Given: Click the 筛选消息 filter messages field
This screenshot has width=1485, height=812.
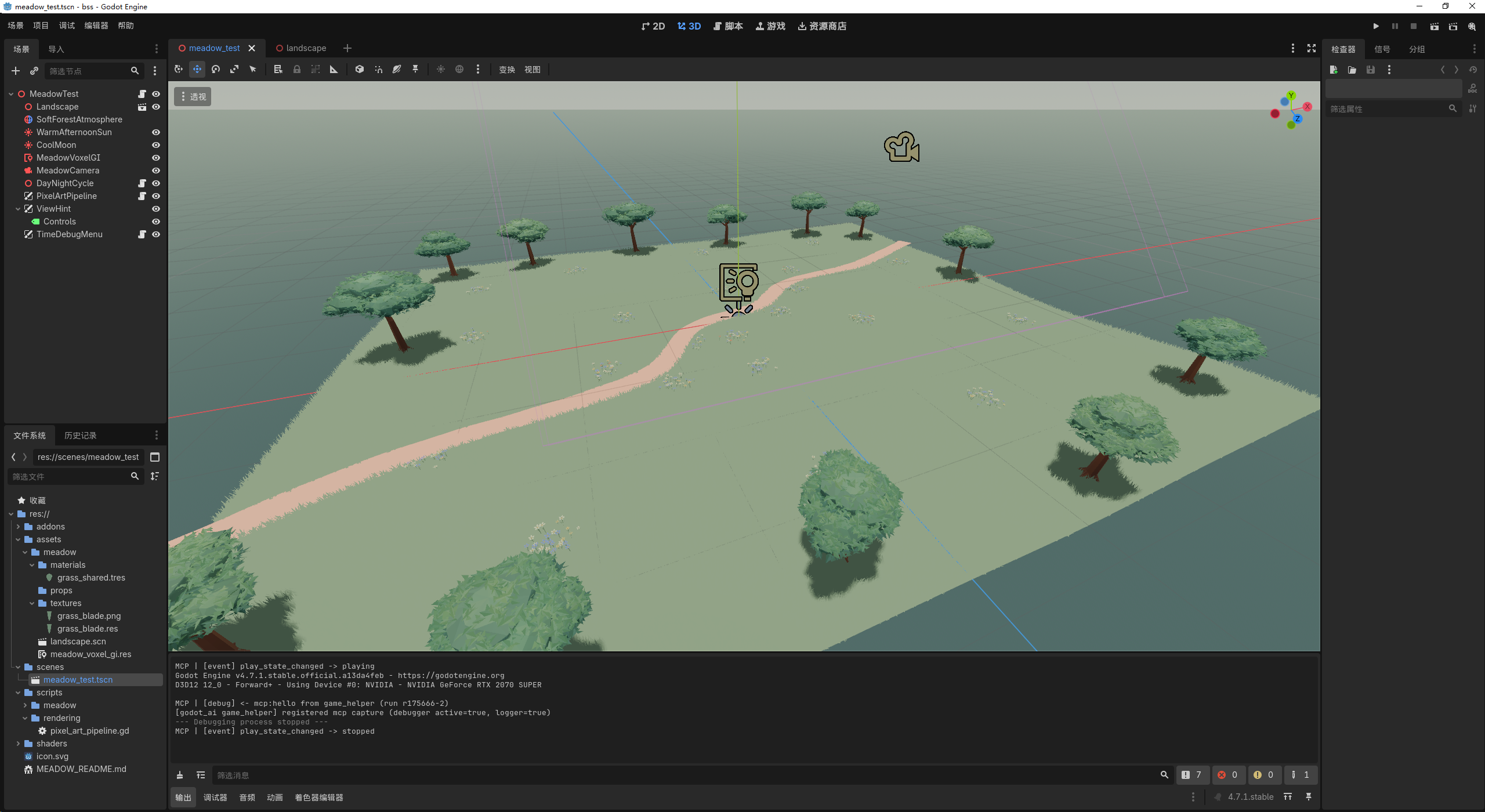Looking at the screenshot, I should pos(684,775).
